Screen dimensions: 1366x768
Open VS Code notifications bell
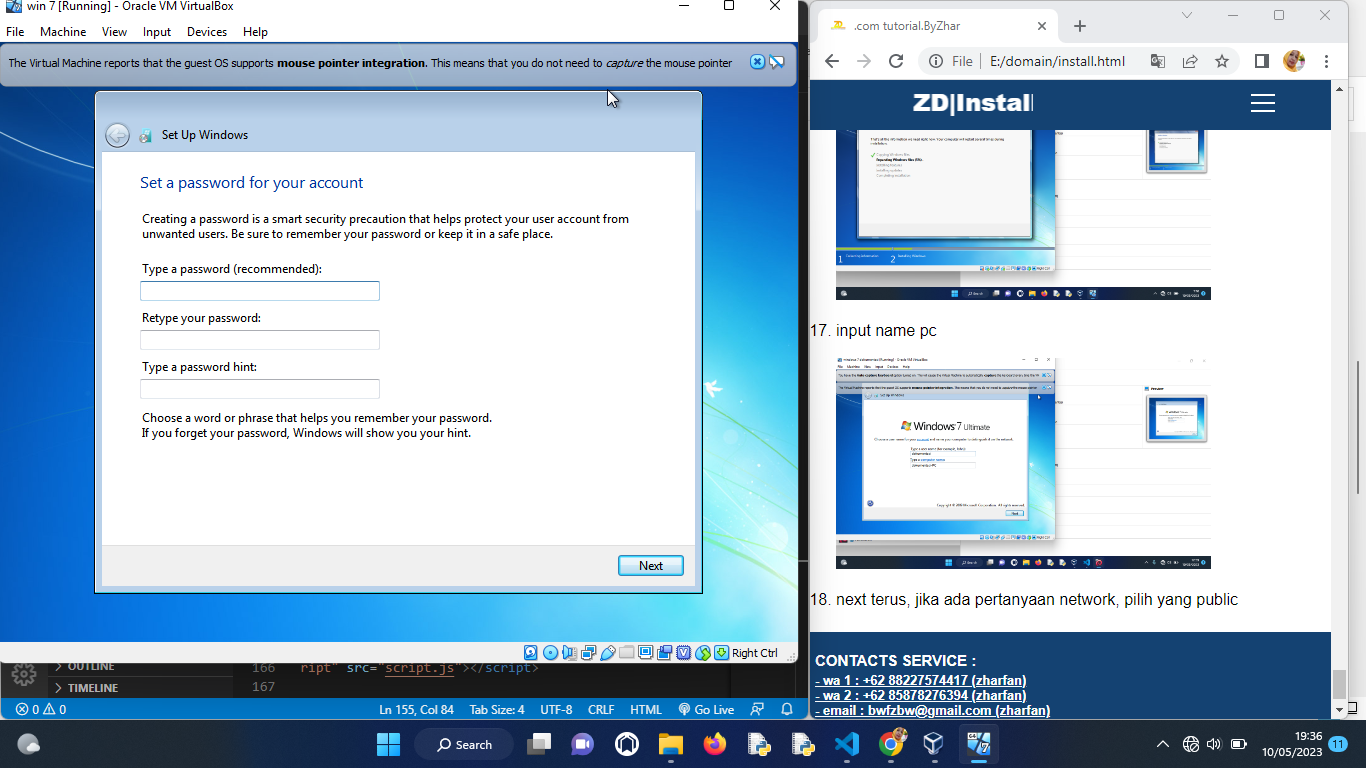coord(787,709)
